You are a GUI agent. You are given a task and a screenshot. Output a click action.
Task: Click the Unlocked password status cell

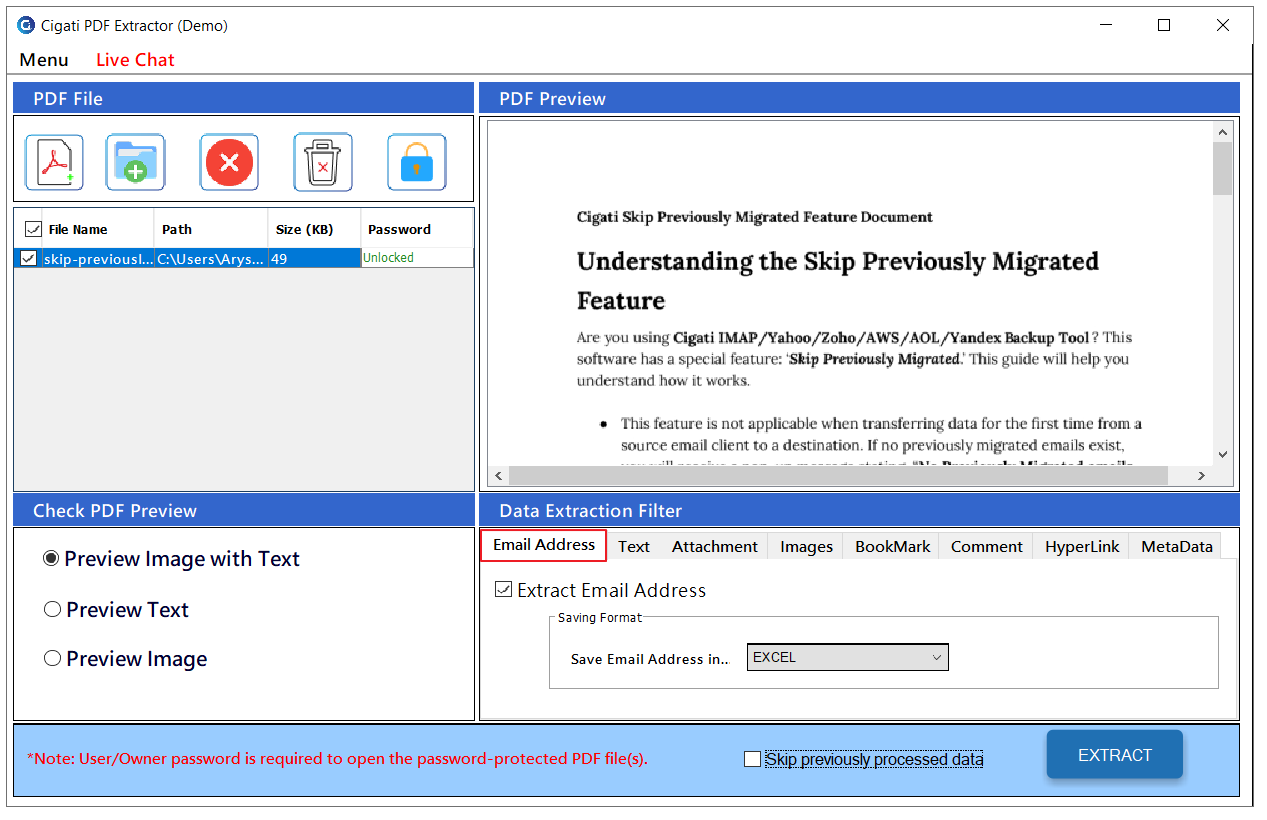click(x=417, y=258)
